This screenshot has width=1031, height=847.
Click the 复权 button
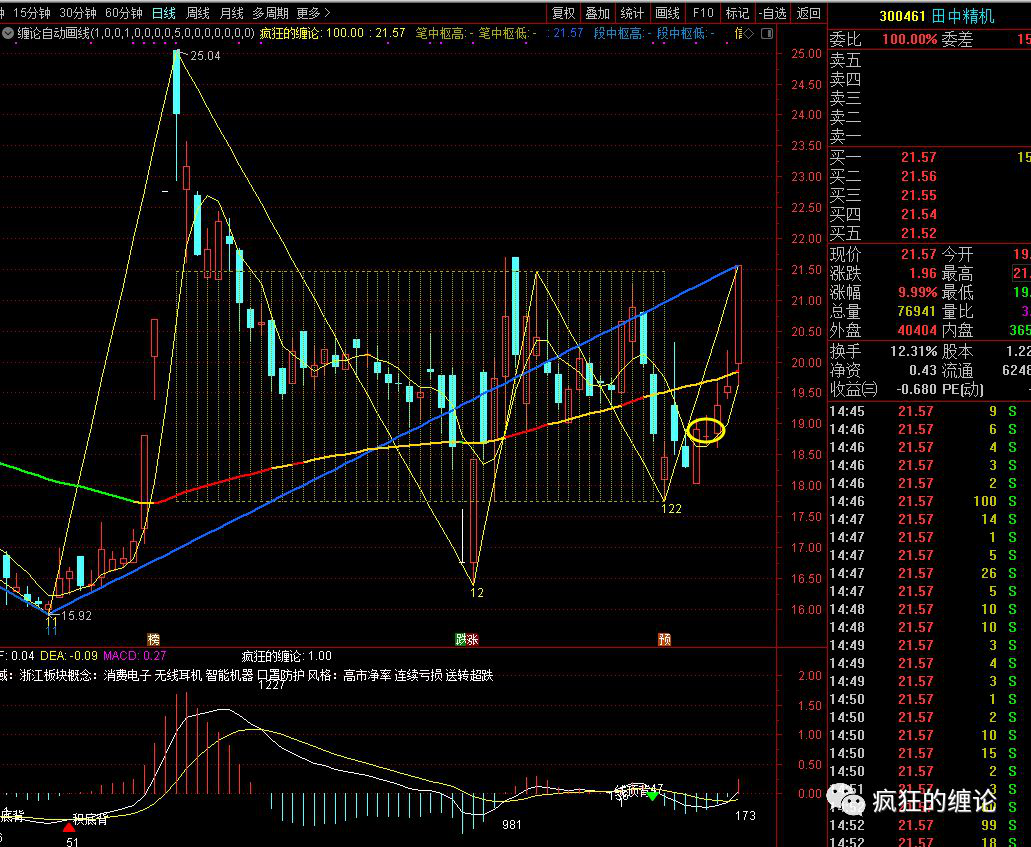coord(563,13)
